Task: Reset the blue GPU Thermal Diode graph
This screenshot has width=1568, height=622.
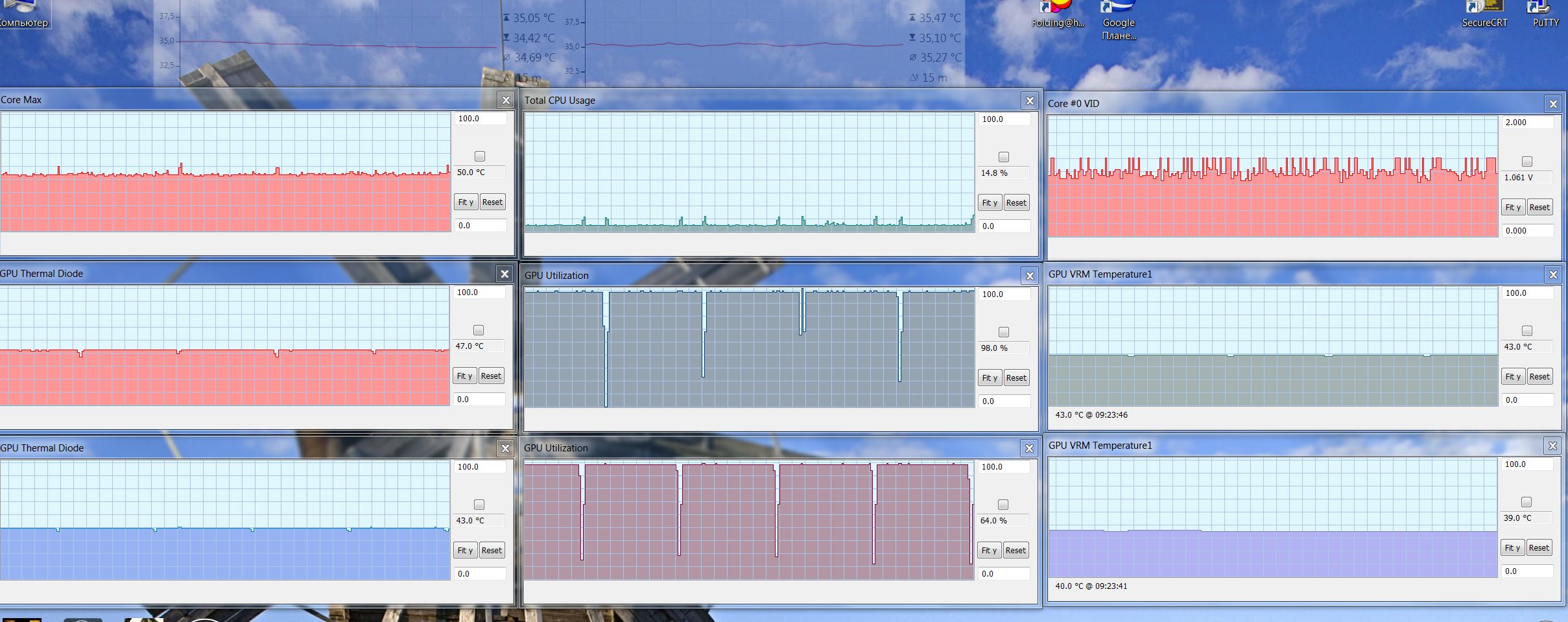Action: point(492,550)
